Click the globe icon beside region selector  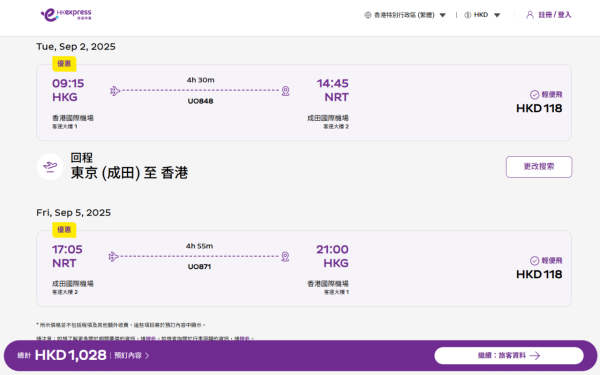pyautogui.click(x=368, y=15)
